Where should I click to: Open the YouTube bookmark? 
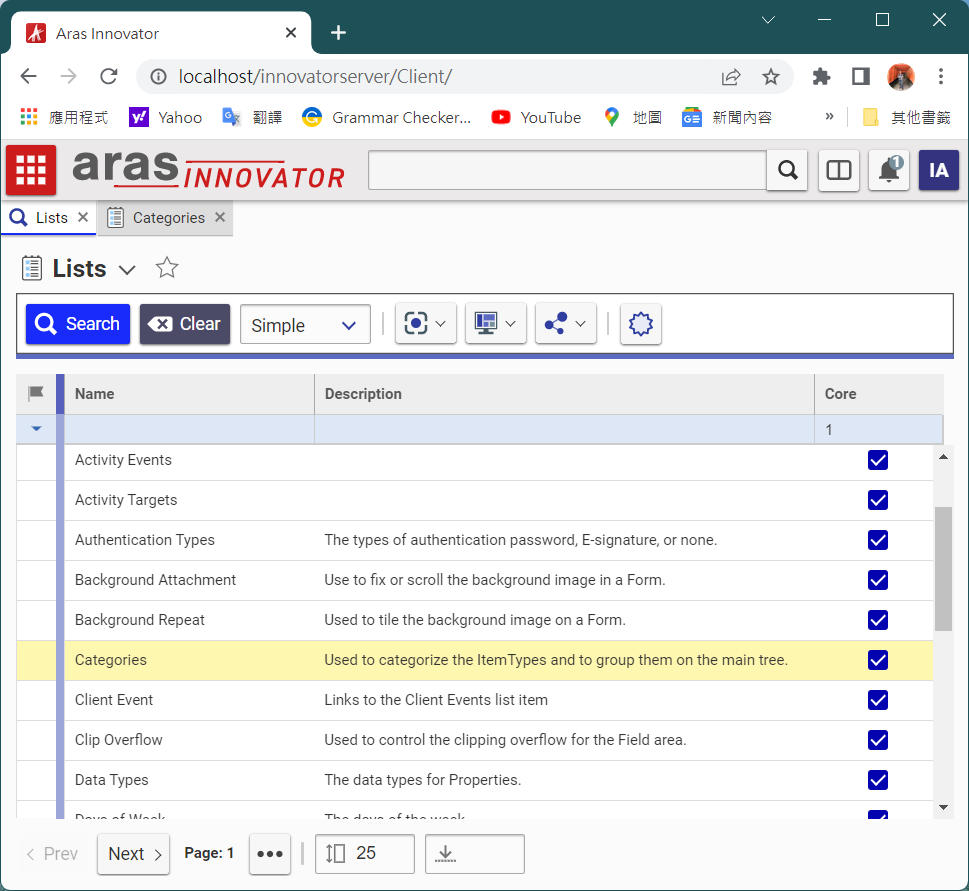click(x=536, y=117)
